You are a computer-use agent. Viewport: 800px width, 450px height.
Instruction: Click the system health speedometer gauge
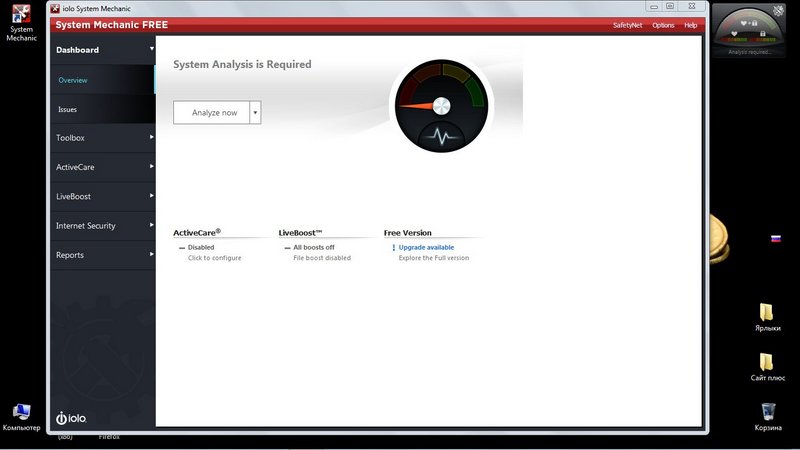[441, 106]
